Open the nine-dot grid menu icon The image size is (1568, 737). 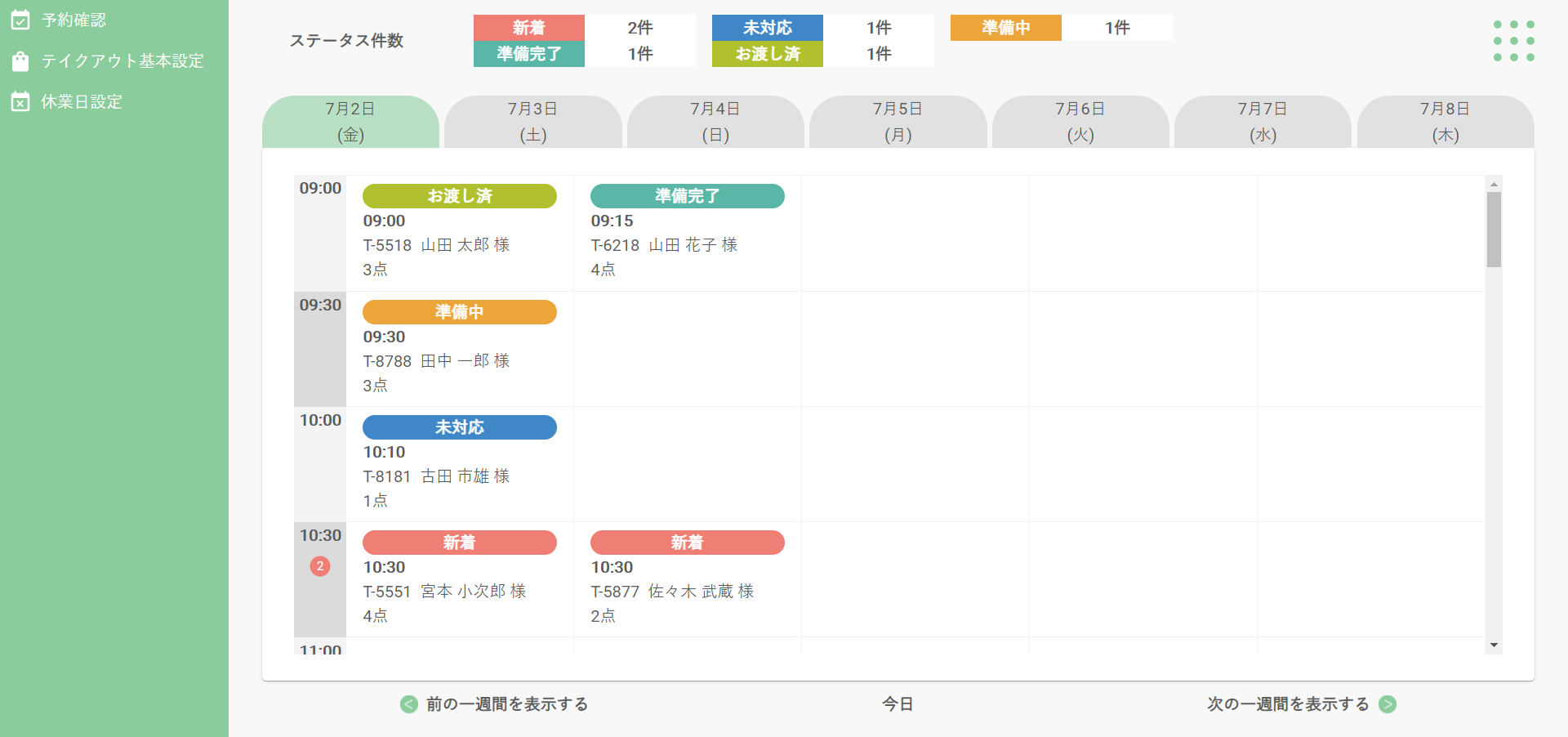[x=1513, y=41]
